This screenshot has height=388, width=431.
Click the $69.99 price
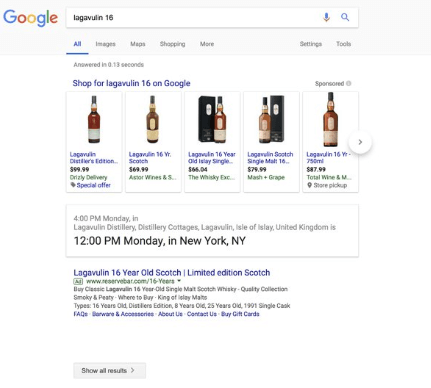[139, 169]
